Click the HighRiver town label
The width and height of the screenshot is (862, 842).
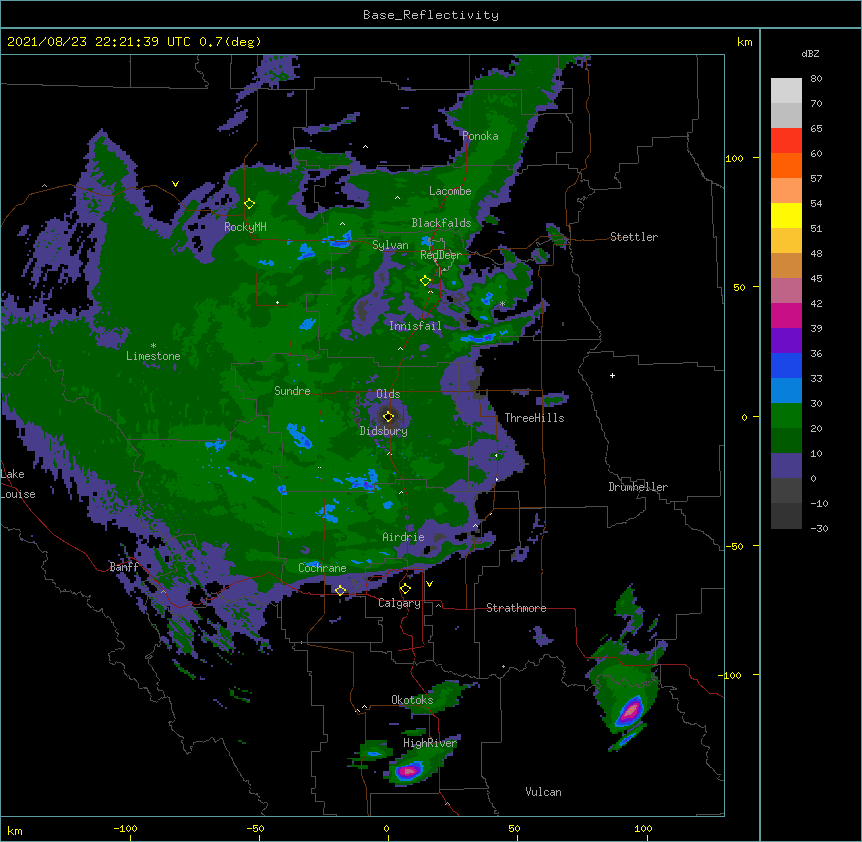tap(429, 743)
